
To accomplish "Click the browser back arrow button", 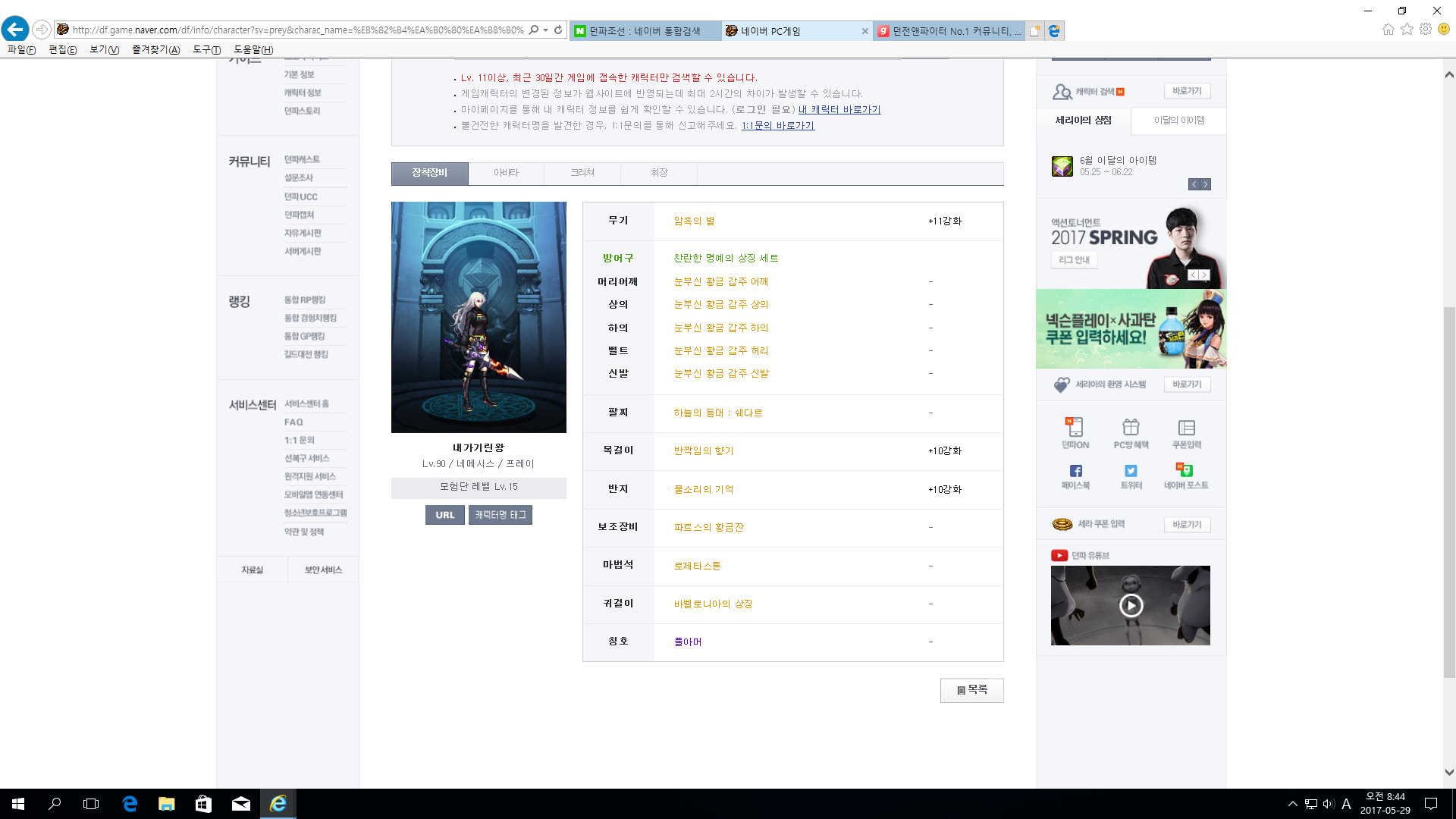I will coord(15,30).
